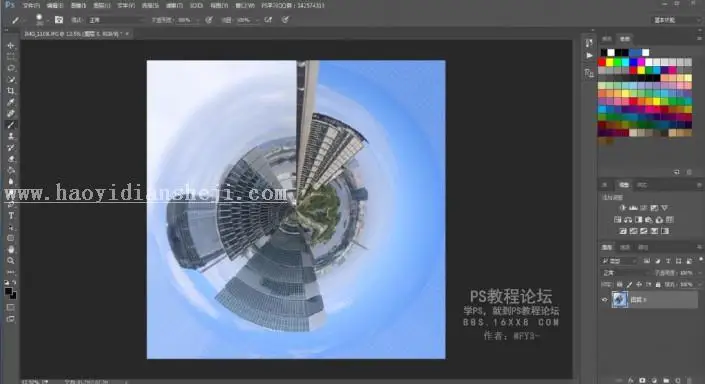Viewport: 705px width, 384px height.
Task: Select the Eyedropper tool
Action: point(11,102)
